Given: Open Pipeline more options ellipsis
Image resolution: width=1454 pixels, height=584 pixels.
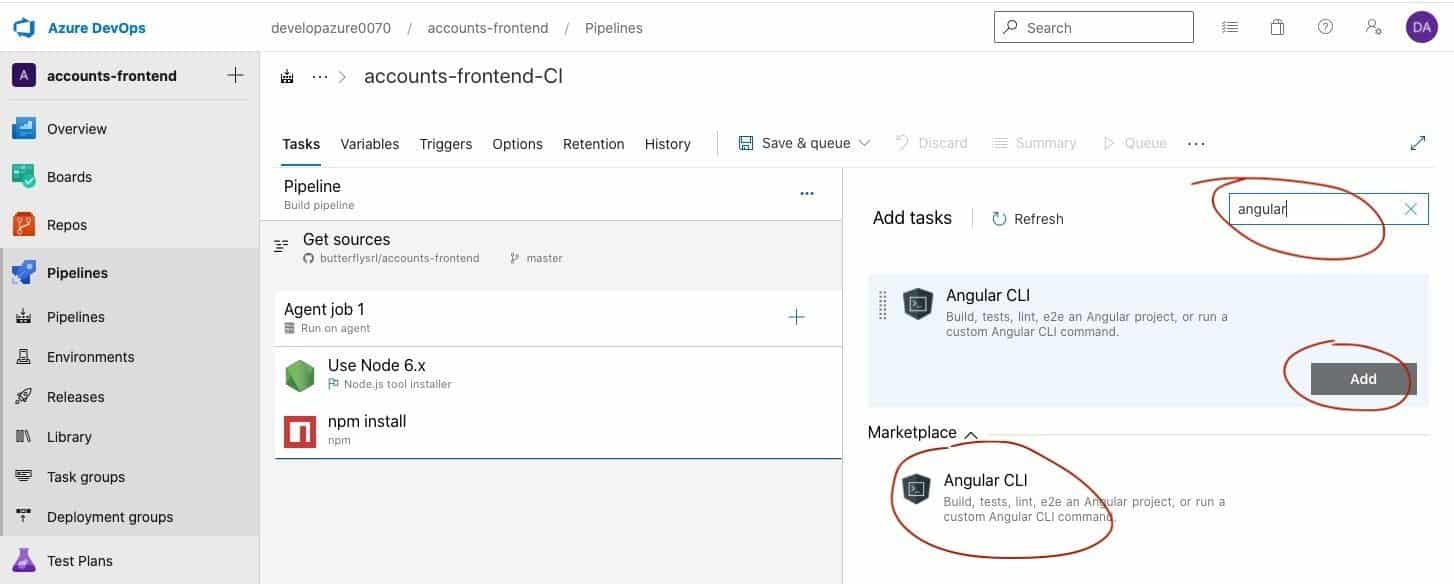Looking at the screenshot, I should pos(807,194).
